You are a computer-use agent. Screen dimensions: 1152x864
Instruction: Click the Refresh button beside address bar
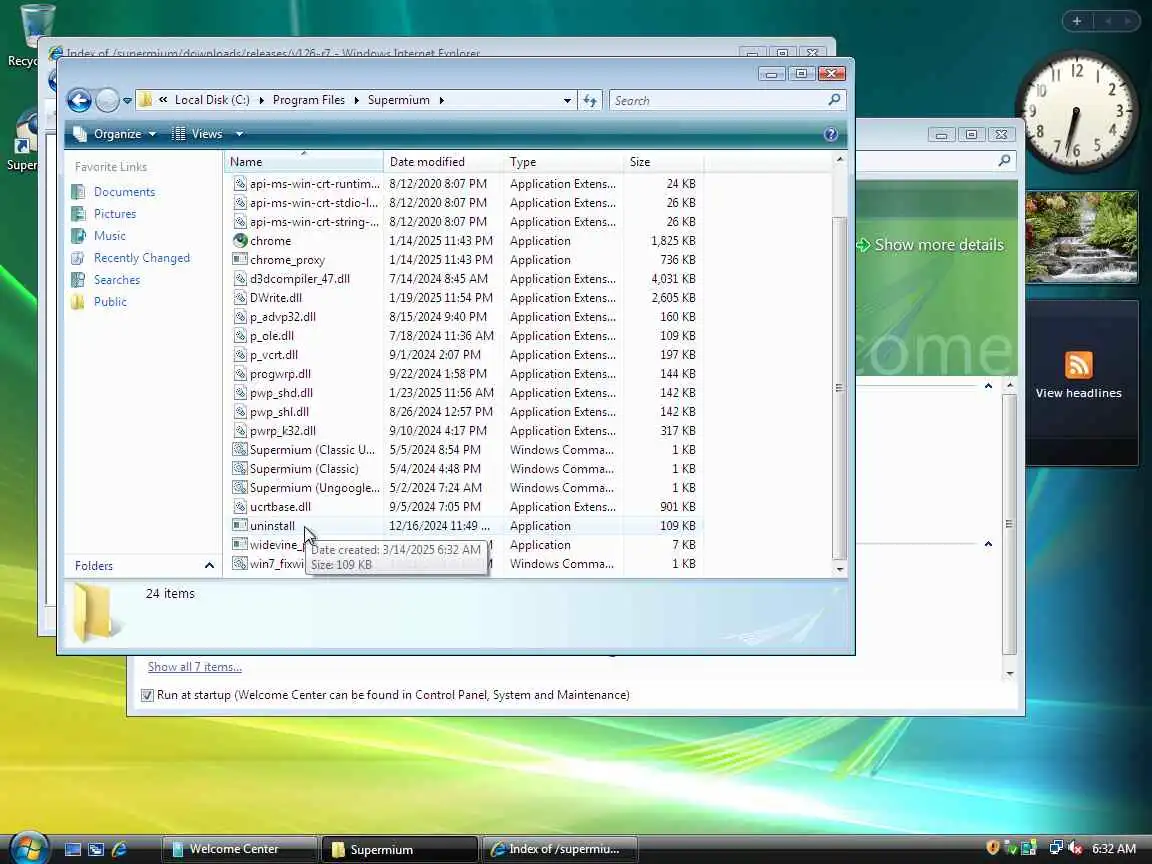tap(590, 101)
